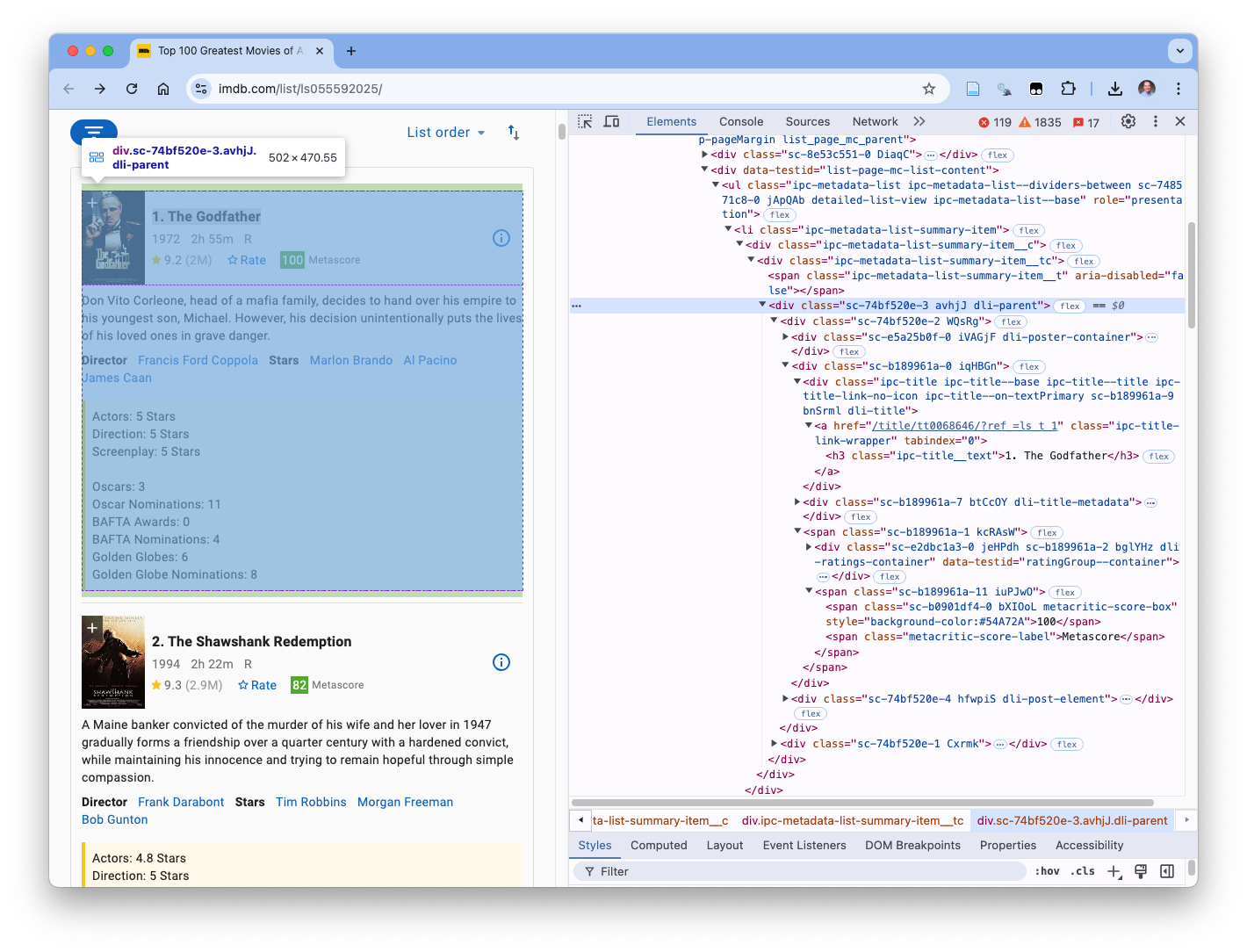The height and width of the screenshot is (952, 1247).
Task: Switch to the Elements tab
Action: [x=672, y=122]
